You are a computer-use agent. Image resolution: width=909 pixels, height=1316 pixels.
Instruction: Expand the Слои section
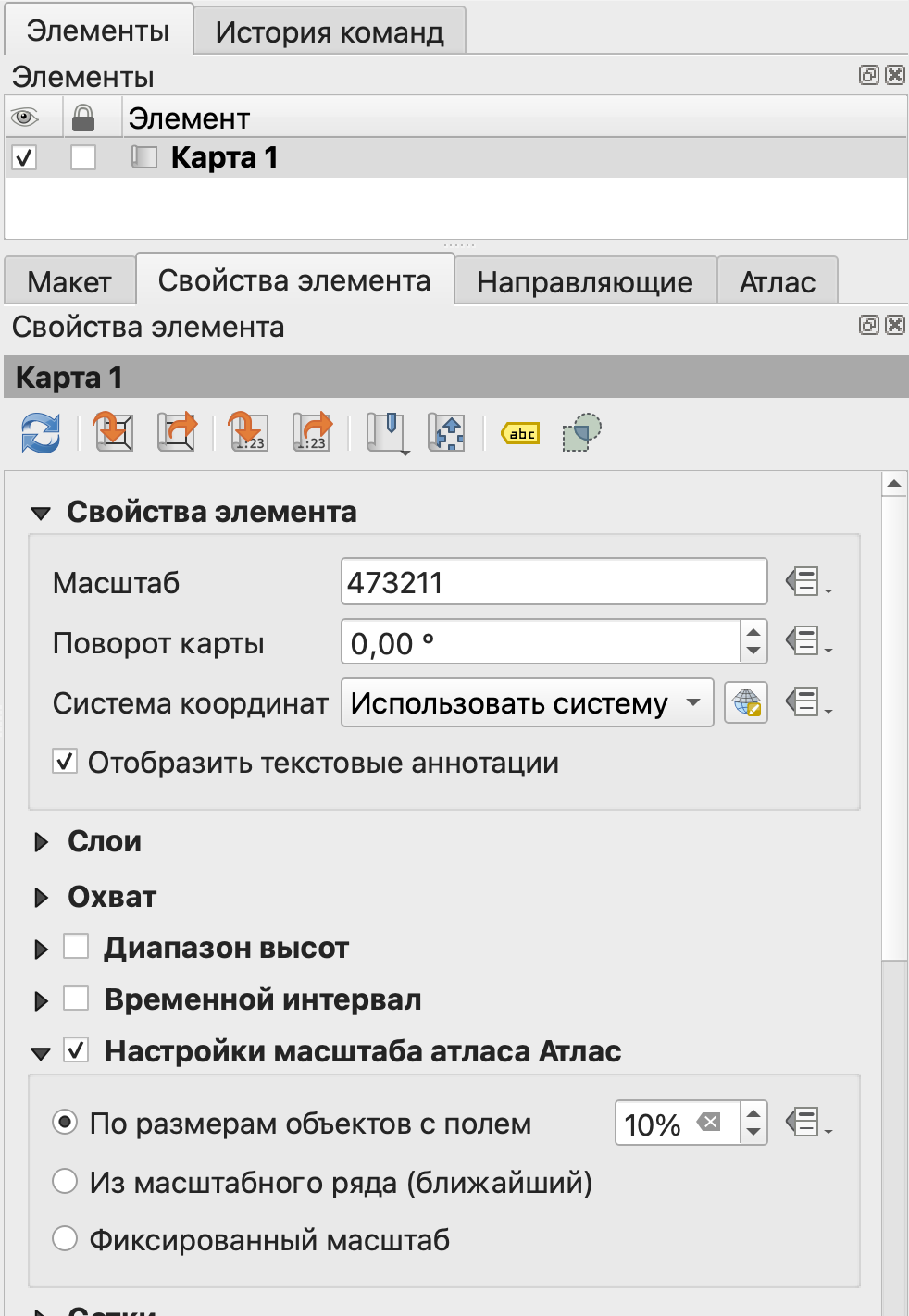[42, 842]
